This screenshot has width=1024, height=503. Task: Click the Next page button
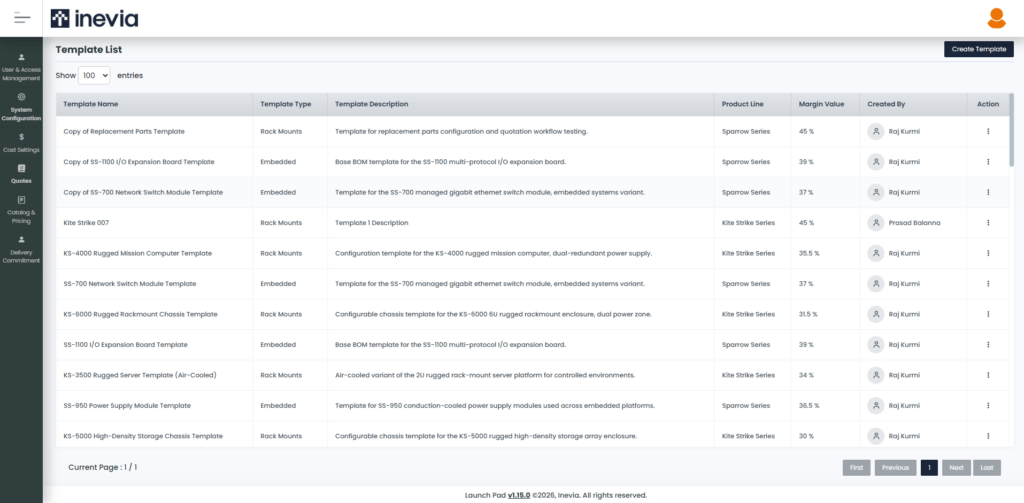(x=956, y=468)
